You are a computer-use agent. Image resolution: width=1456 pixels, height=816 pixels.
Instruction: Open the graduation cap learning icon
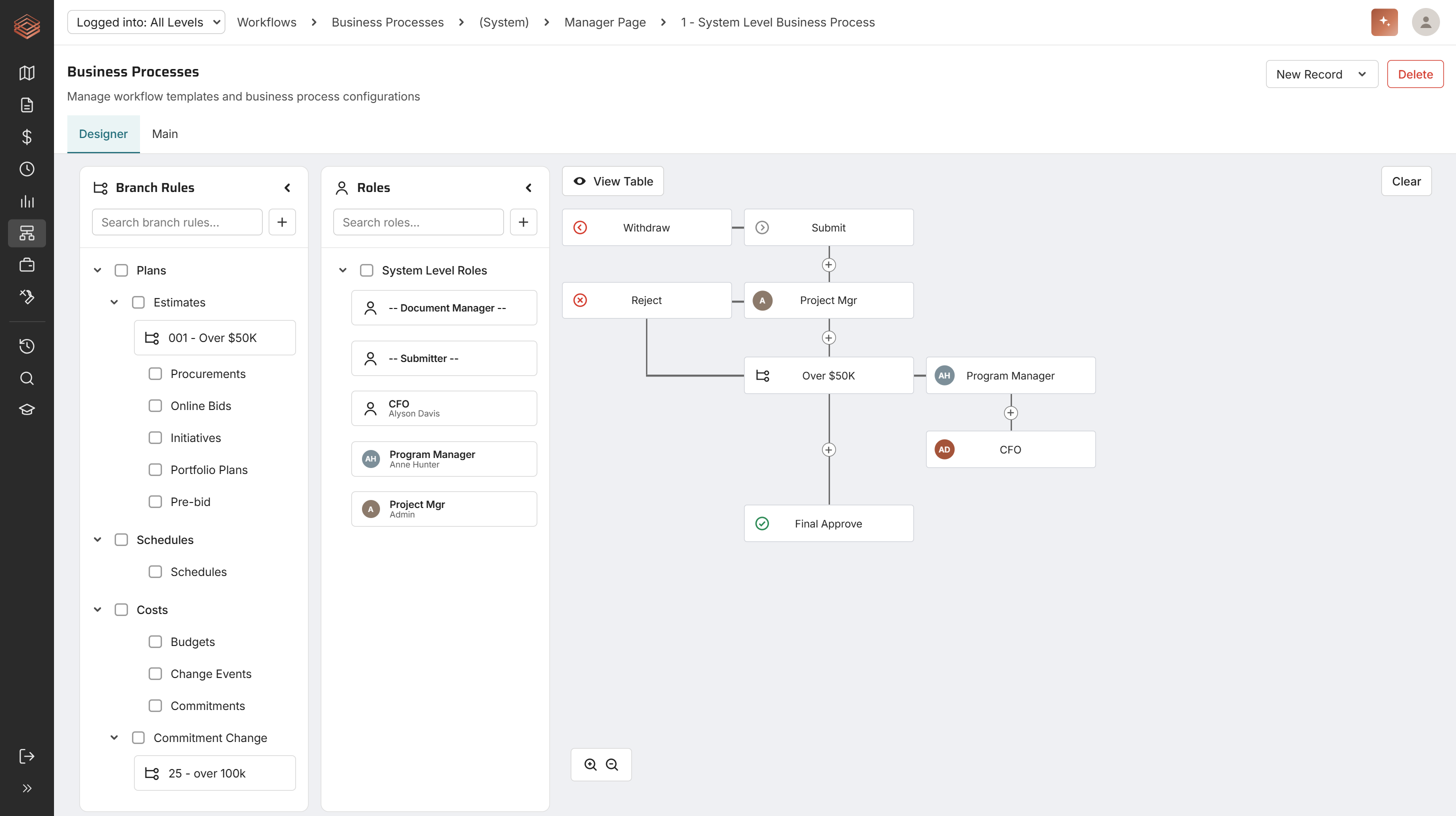point(26,409)
